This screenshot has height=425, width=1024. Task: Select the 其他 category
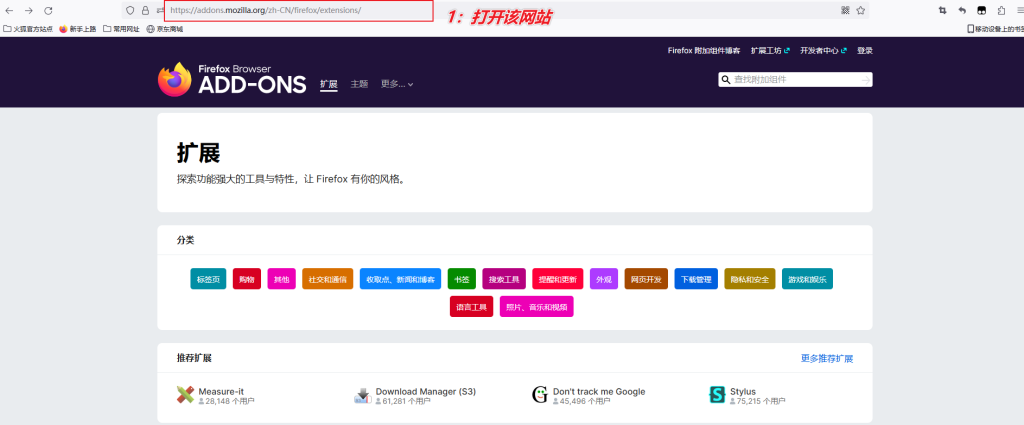point(281,279)
